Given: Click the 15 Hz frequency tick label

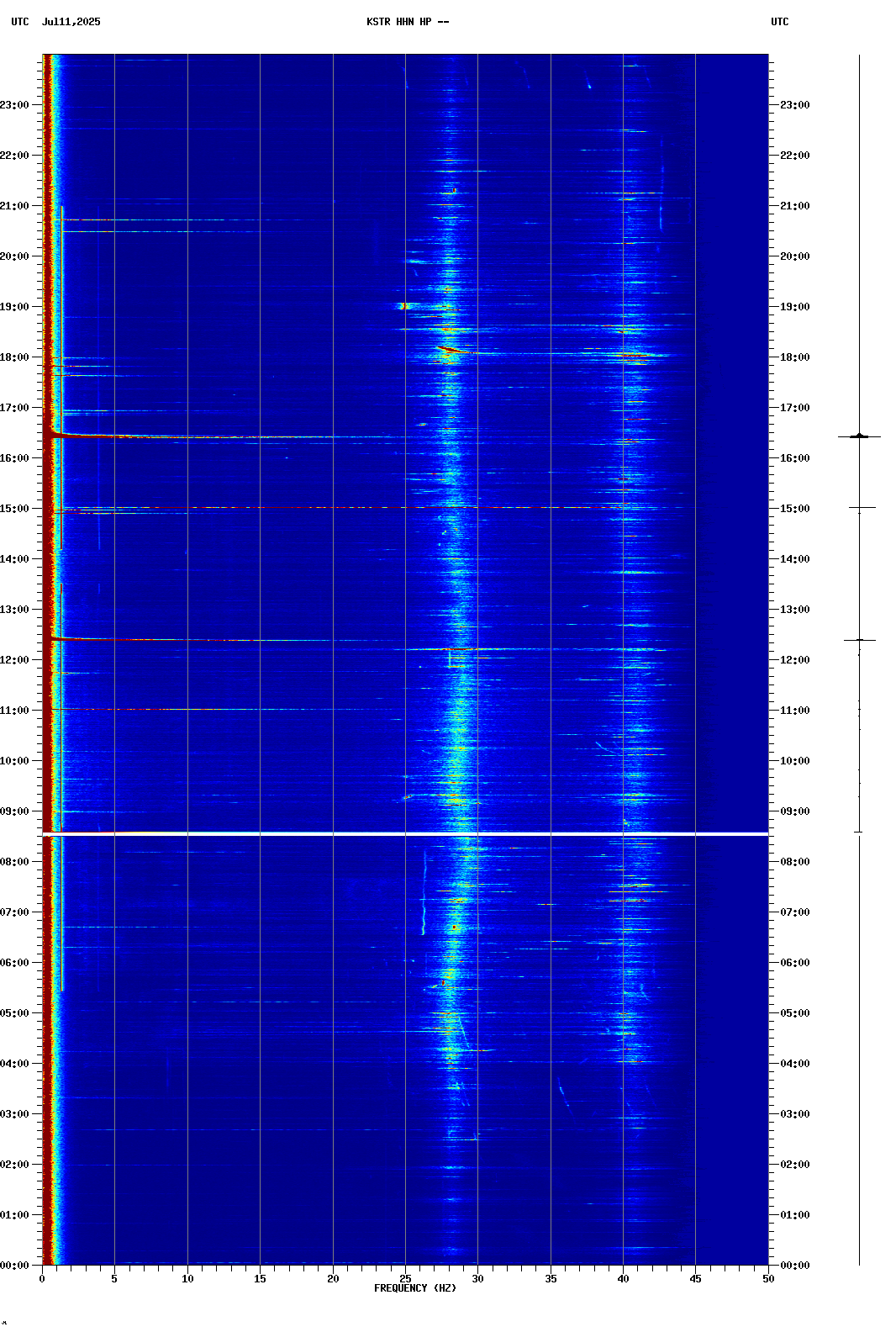Looking at the screenshot, I should (260, 1279).
